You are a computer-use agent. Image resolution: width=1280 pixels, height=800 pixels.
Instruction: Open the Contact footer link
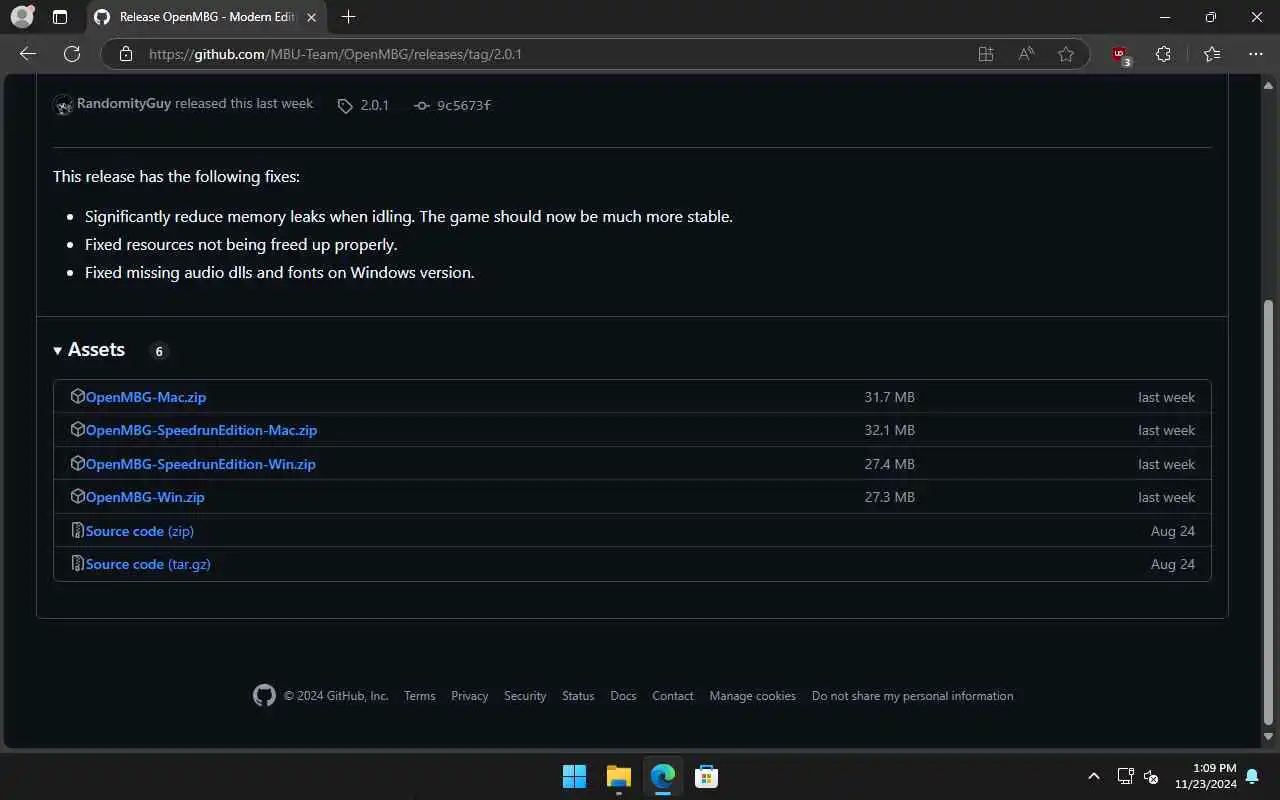click(673, 696)
